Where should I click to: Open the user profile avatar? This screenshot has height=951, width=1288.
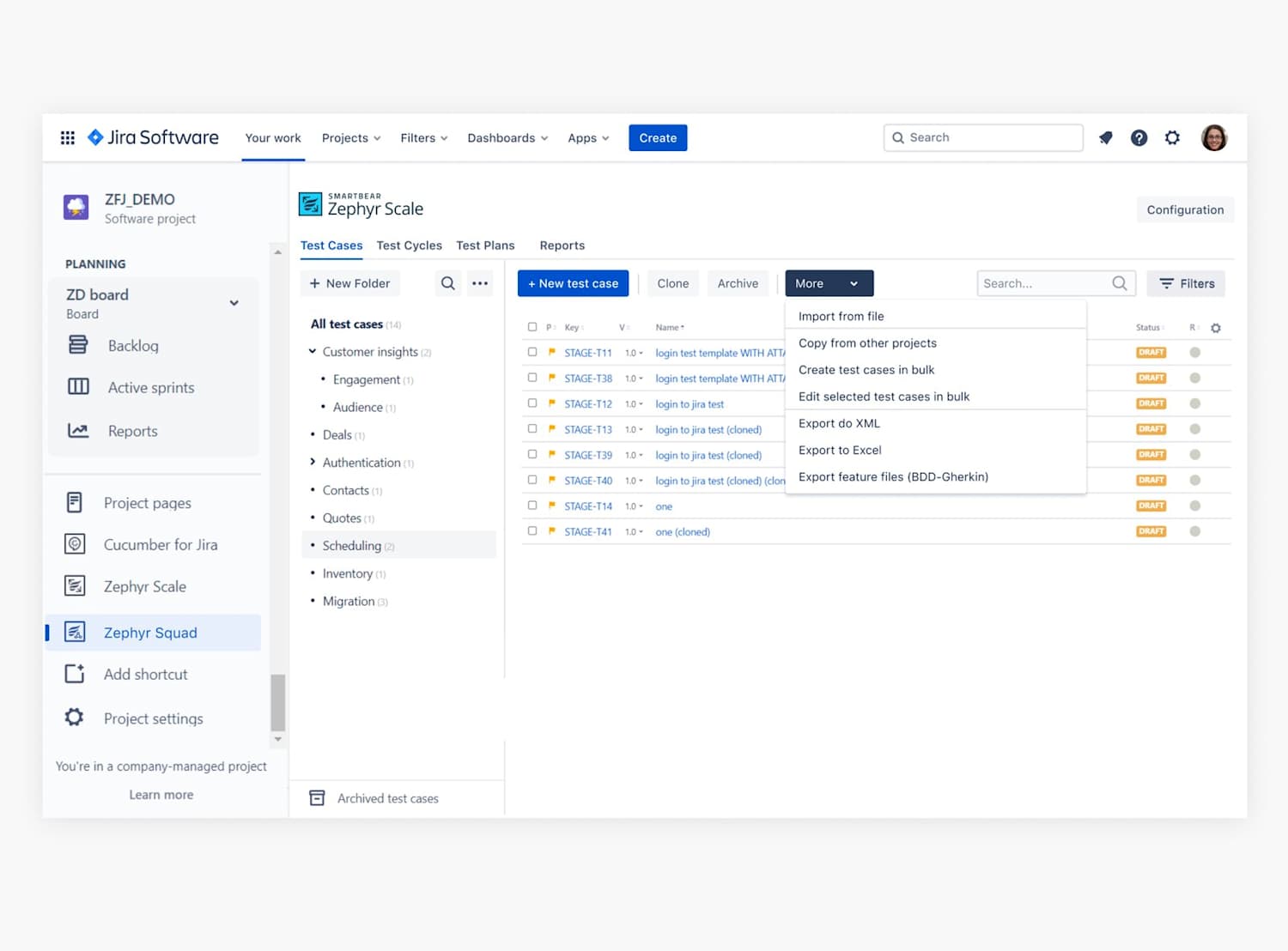click(x=1214, y=137)
